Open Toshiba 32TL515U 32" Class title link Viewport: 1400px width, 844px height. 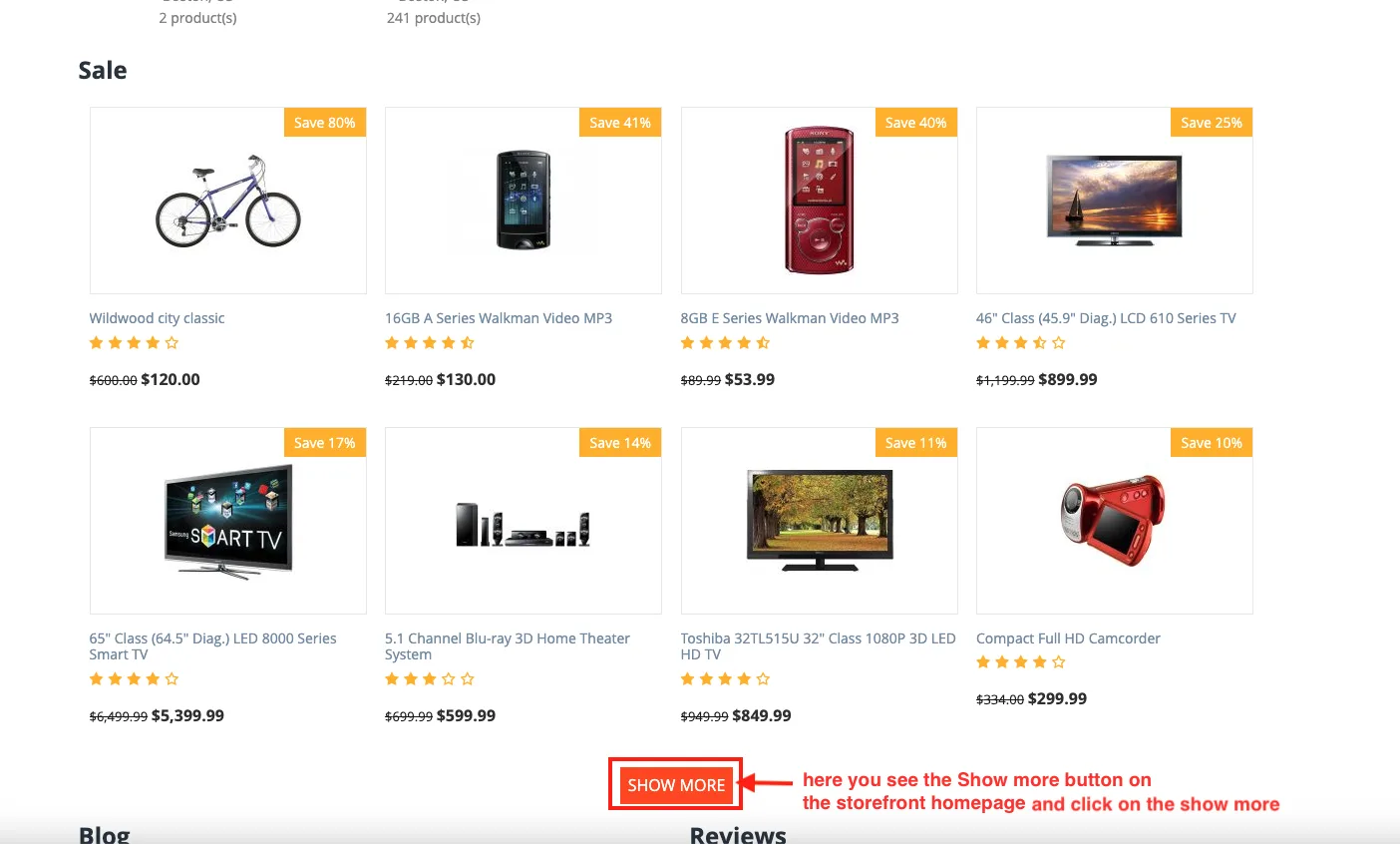[x=819, y=646]
